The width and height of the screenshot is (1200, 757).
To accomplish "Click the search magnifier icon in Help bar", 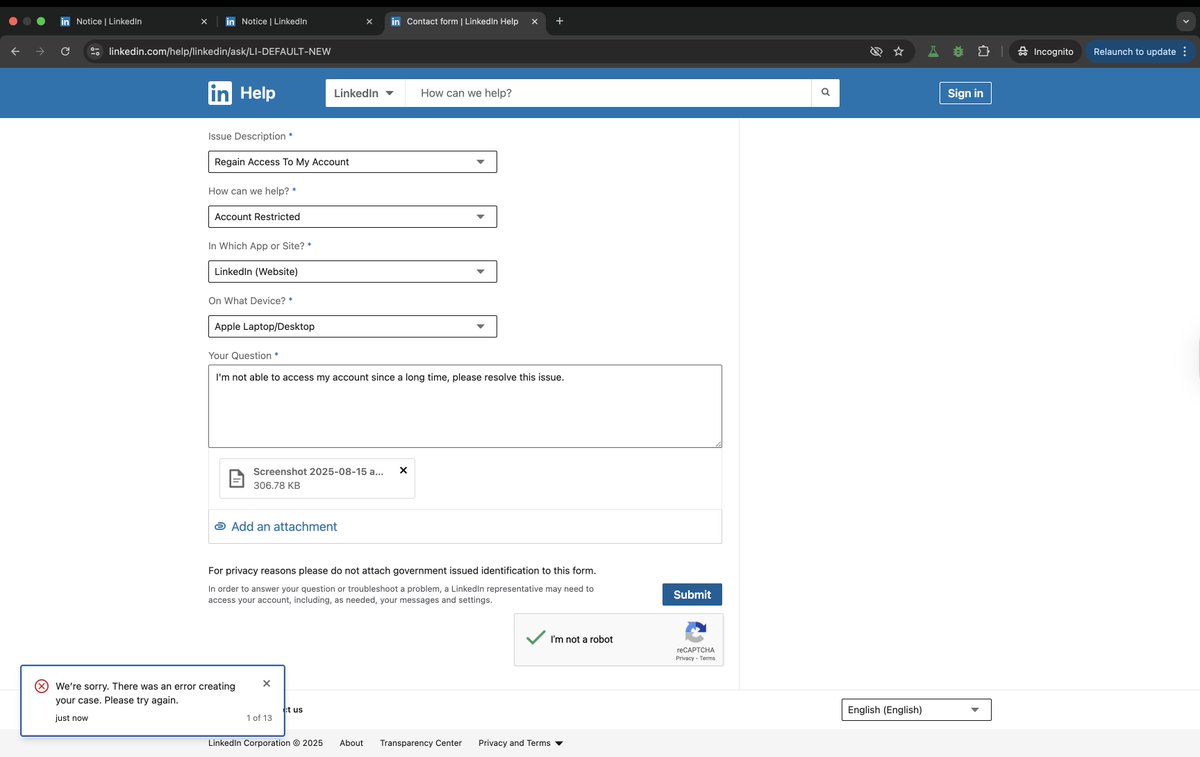I will (x=825, y=93).
